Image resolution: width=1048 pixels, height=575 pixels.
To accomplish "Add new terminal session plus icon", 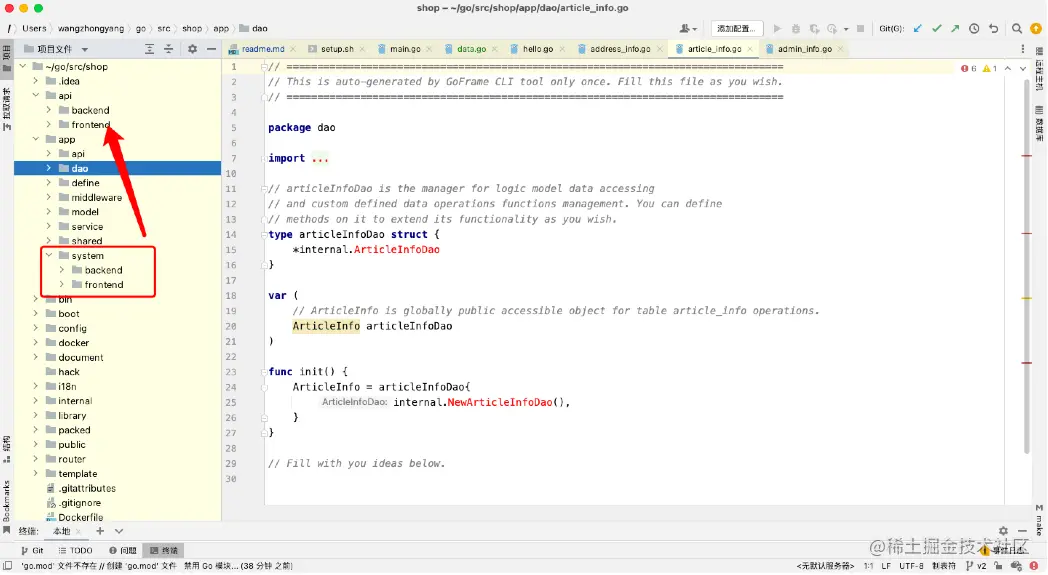I will [x=100, y=531].
